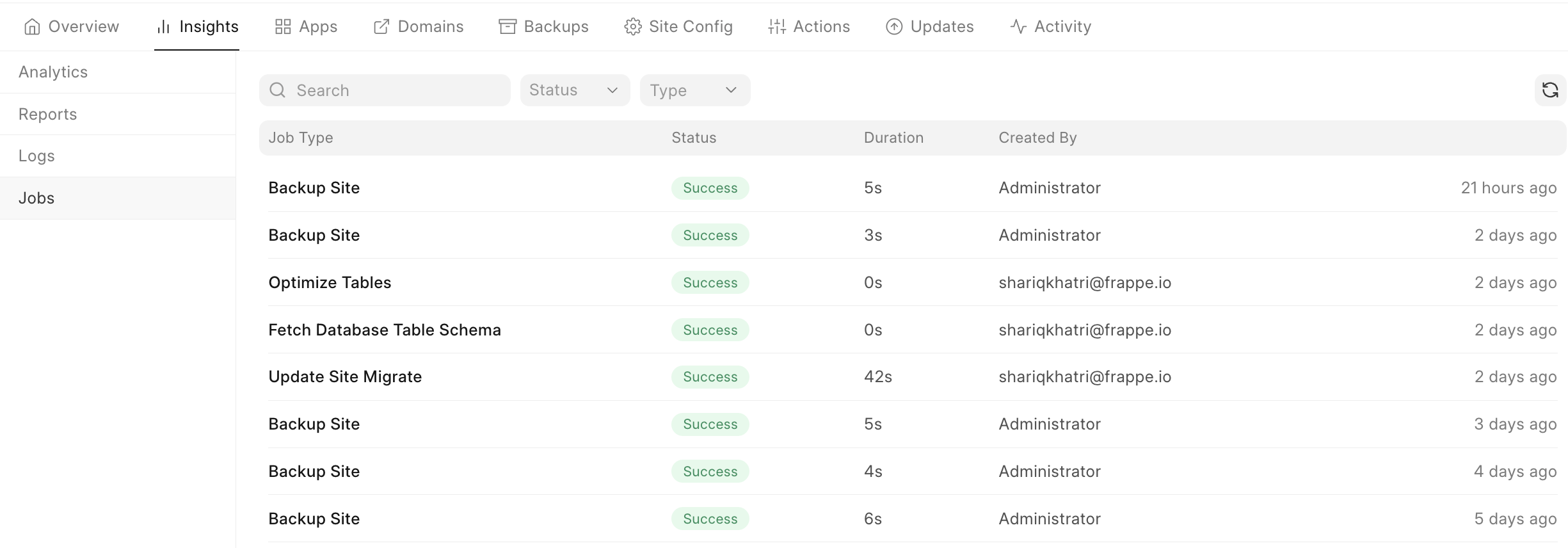Viewport: 1568px width, 548px height.
Task: Switch to the Insights tab
Action: 197,27
